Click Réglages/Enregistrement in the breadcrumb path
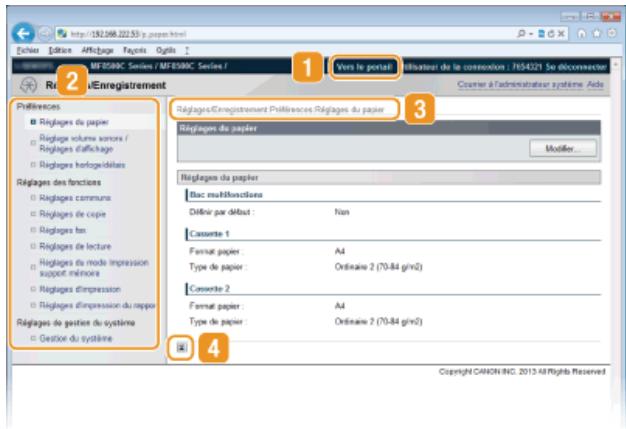 coord(222,109)
